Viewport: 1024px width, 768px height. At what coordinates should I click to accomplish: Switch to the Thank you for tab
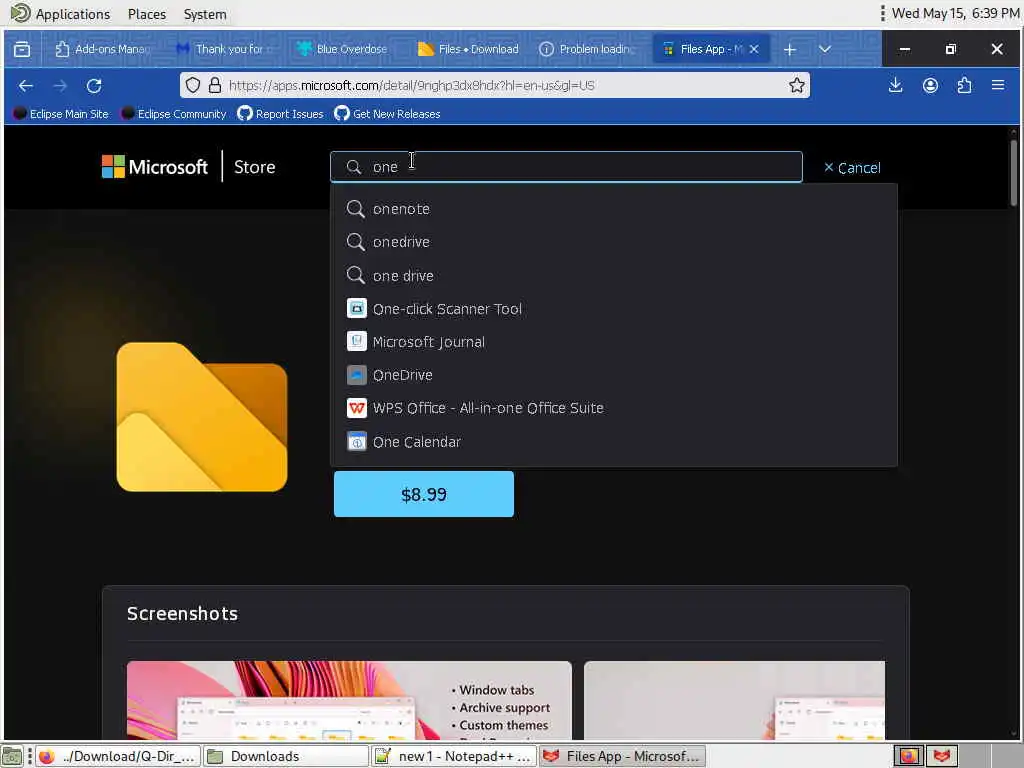[223, 49]
